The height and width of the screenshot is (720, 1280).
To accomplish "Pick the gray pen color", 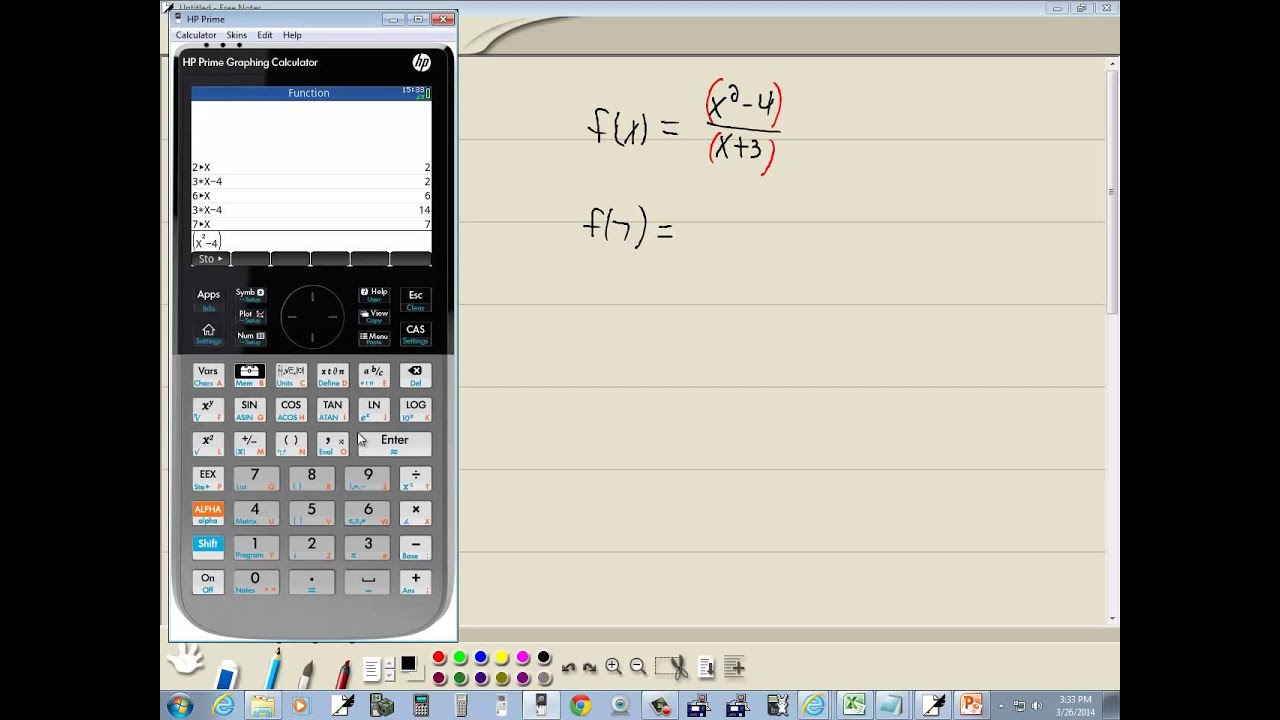I will click(x=544, y=678).
